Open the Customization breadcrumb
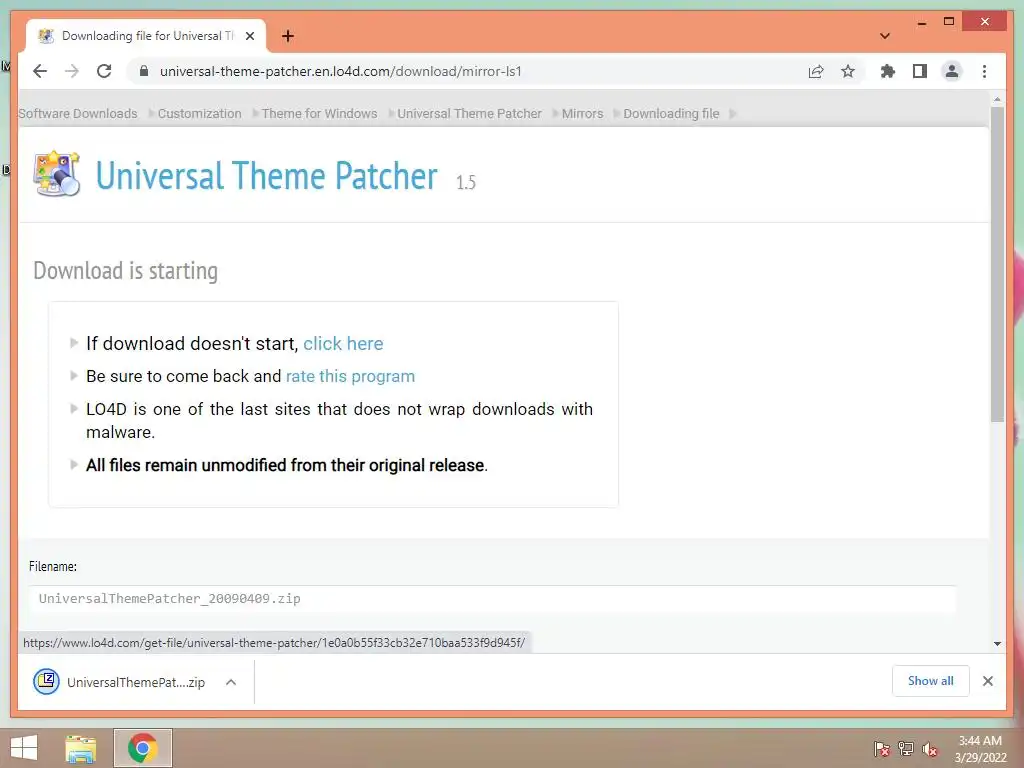1024x768 pixels. [200, 114]
